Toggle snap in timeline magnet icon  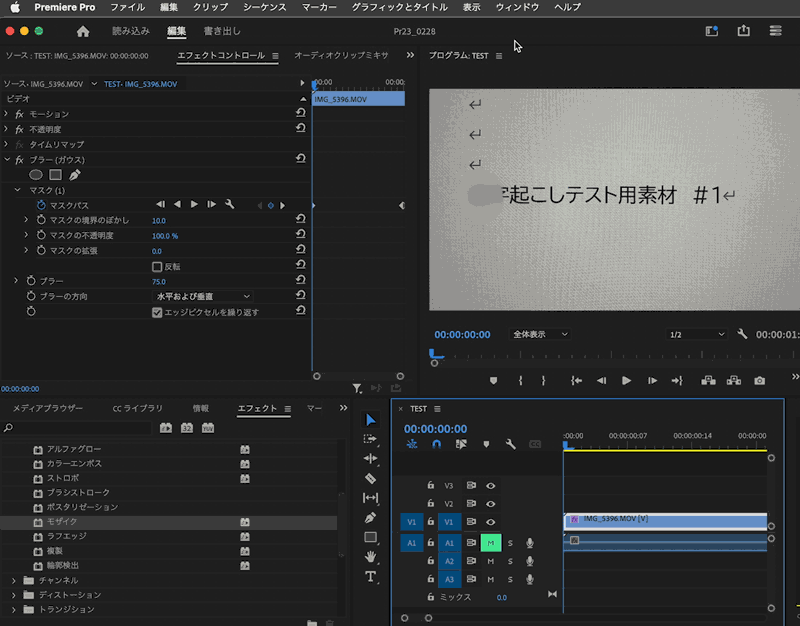(437, 444)
